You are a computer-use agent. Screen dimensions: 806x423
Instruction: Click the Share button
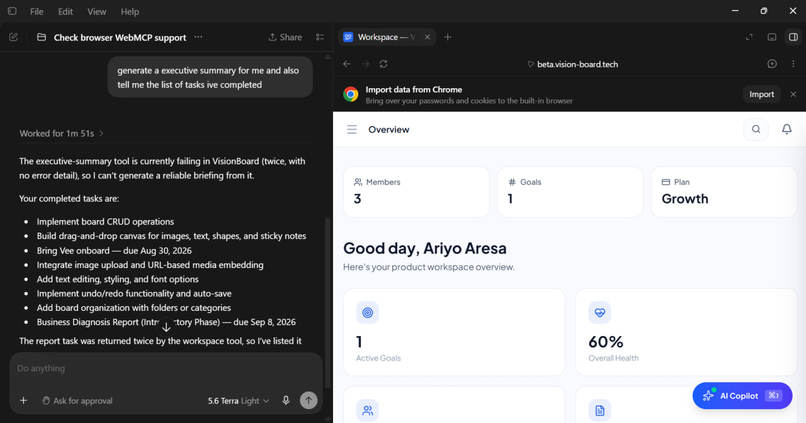(285, 37)
